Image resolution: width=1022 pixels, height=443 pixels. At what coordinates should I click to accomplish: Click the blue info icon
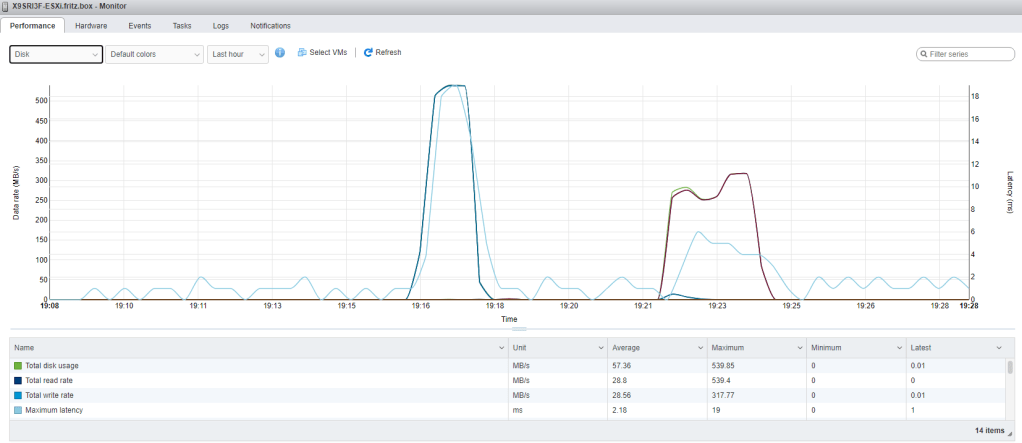(280, 53)
